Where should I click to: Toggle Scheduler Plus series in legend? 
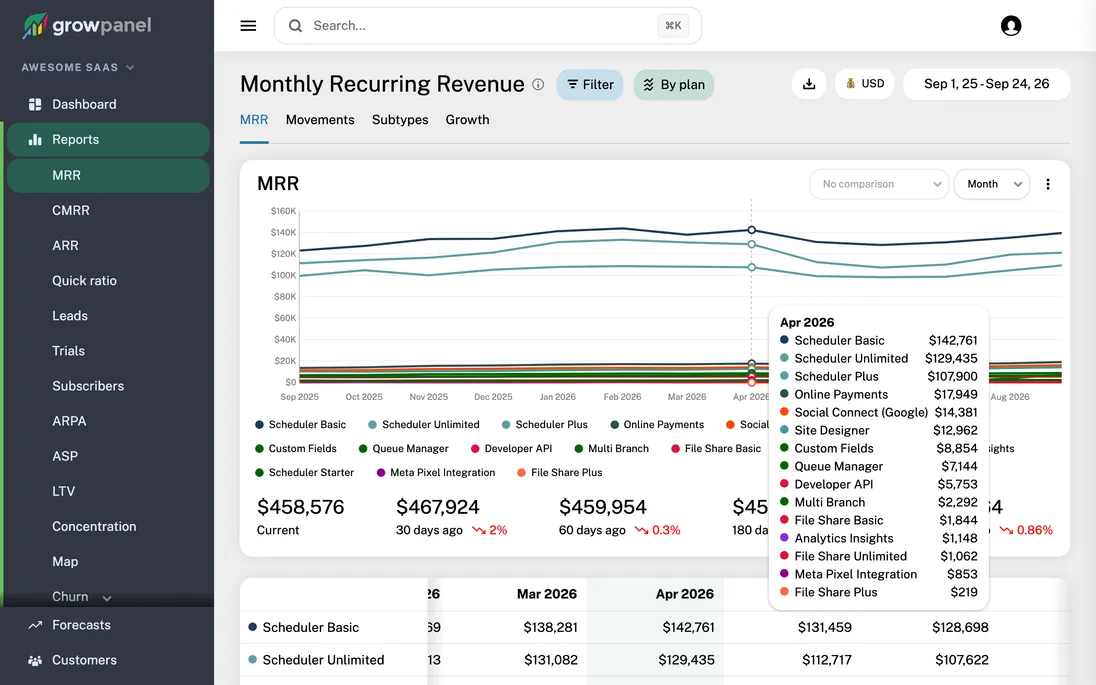coord(545,424)
